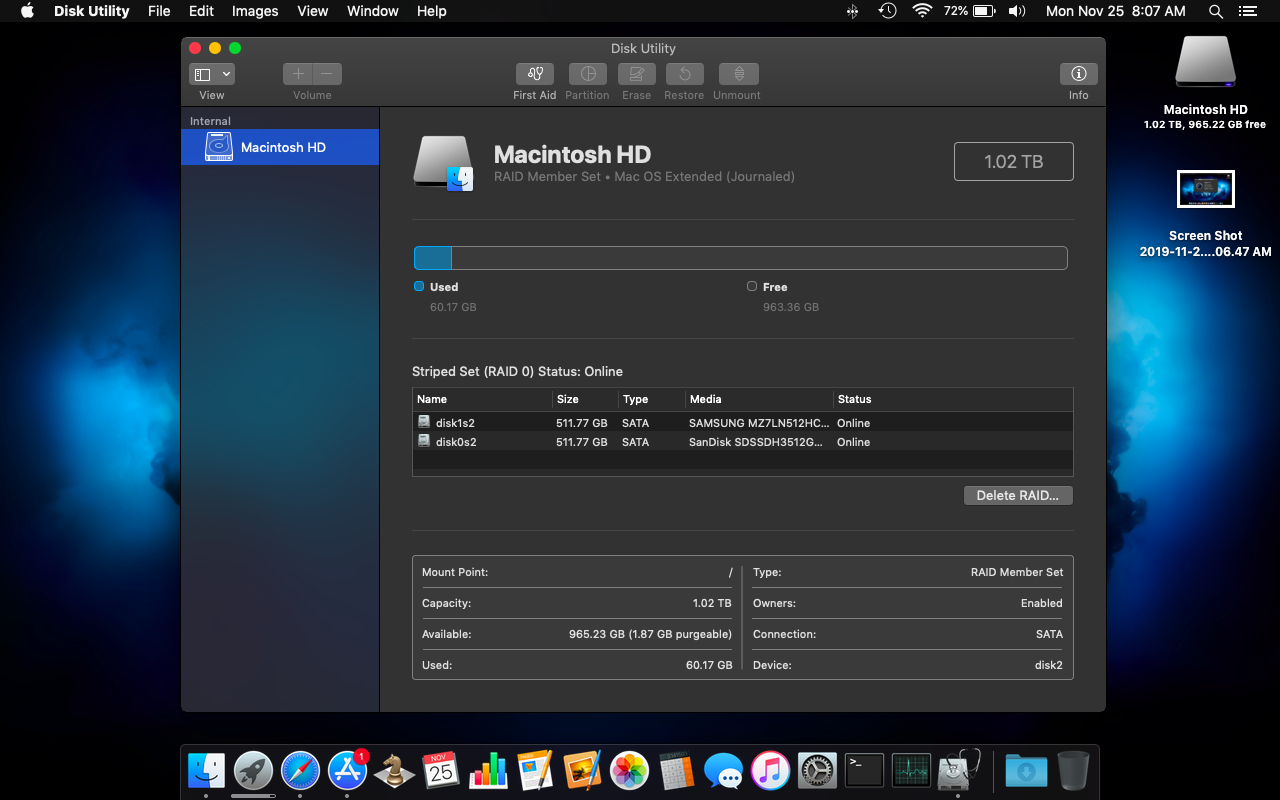Sort by the Name column header

click(482, 399)
